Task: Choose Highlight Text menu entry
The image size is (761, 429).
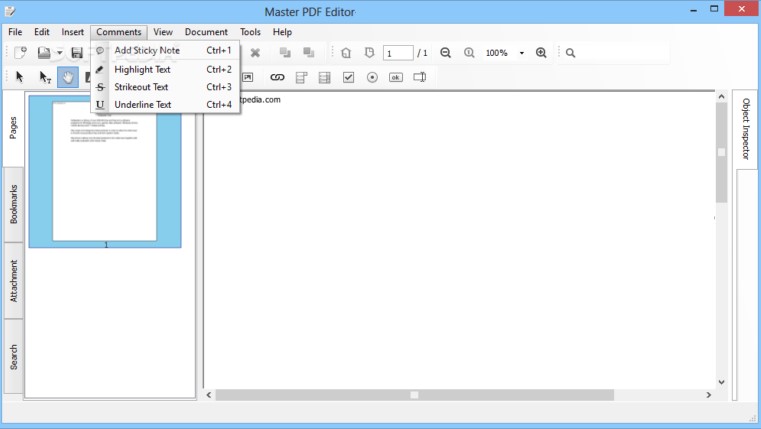Action: point(165,69)
